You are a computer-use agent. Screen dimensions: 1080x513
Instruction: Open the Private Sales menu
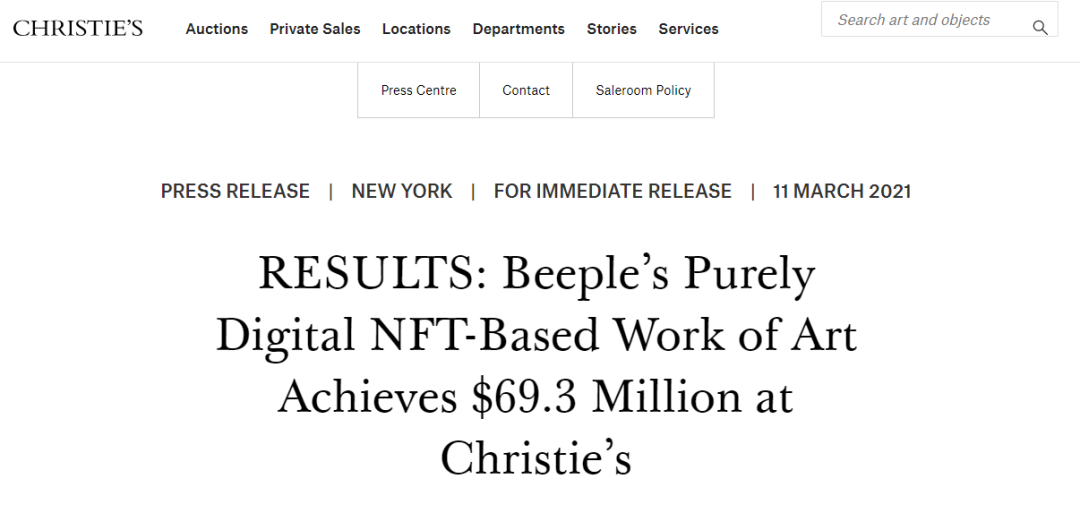pos(315,29)
